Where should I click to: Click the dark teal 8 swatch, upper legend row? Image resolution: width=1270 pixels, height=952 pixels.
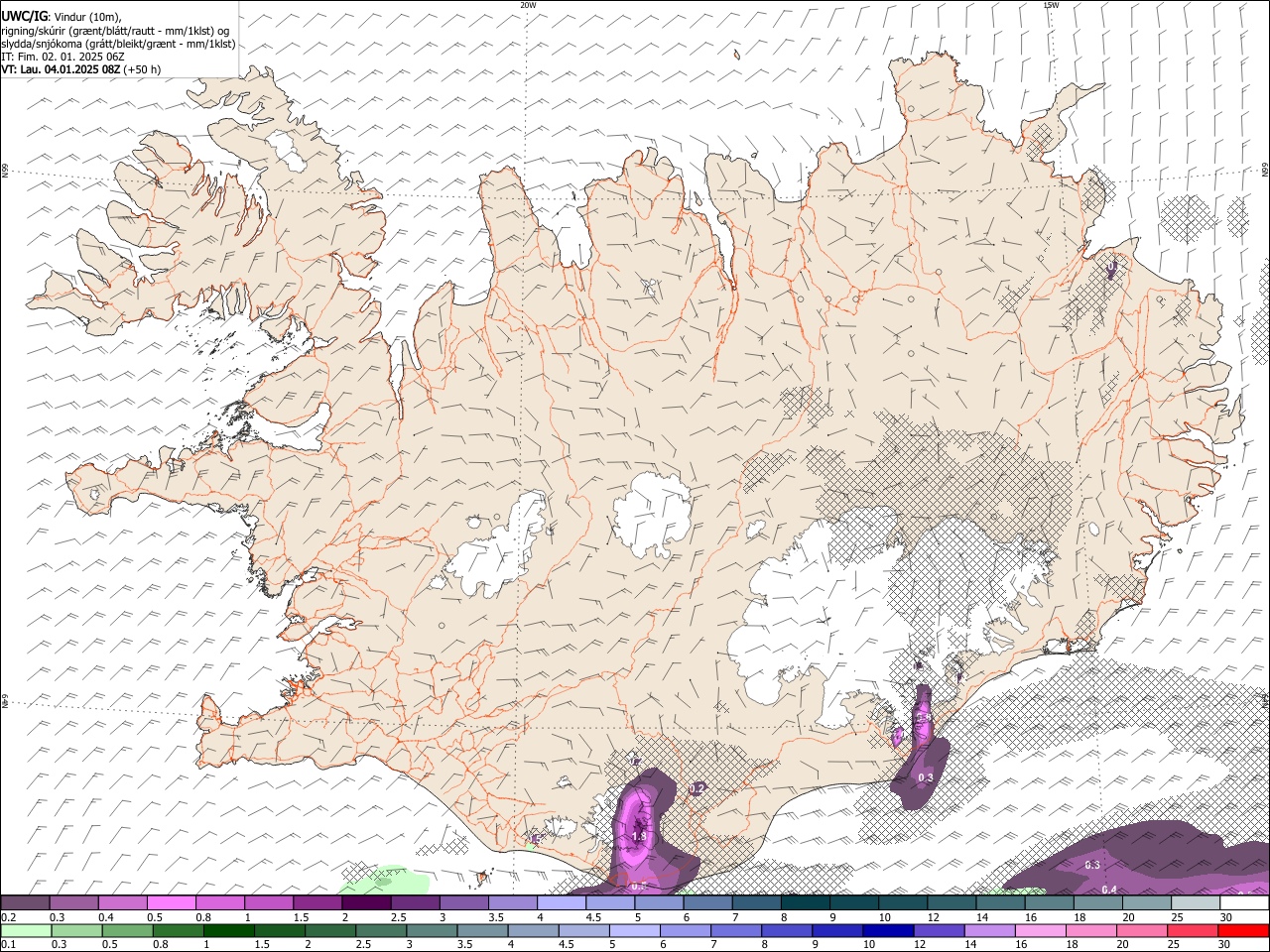pyautogui.click(x=805, y=903)
